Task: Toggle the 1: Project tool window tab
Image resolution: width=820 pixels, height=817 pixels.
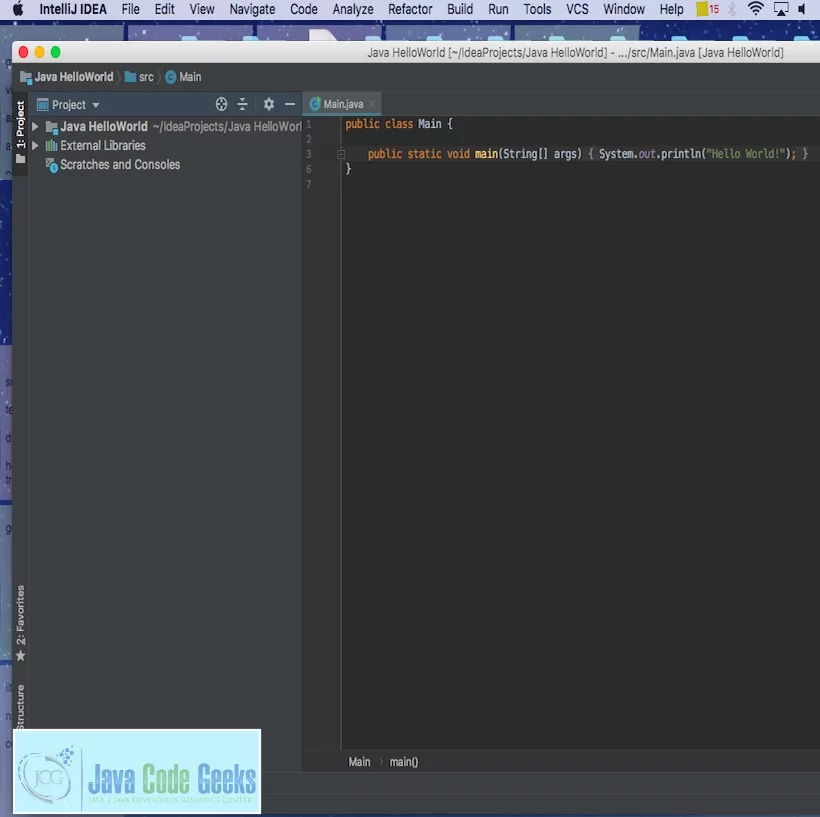Action: pos(20,131)
